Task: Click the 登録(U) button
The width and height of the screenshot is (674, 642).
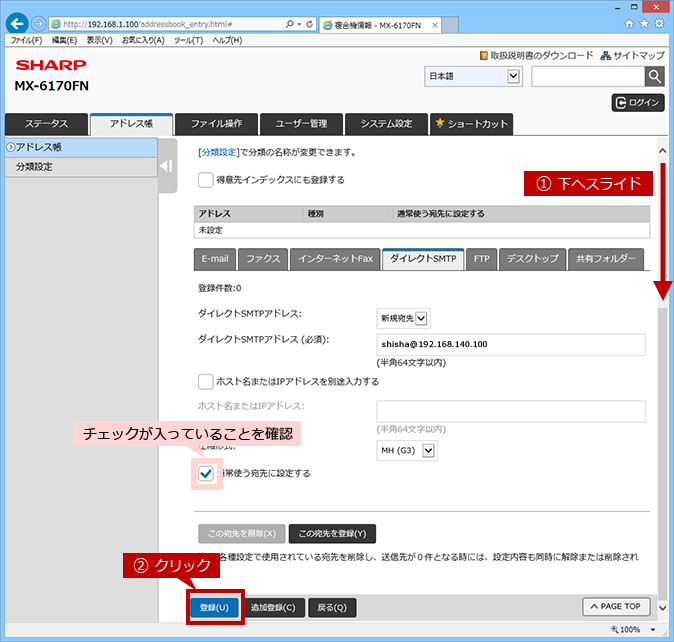Action: 214,608
